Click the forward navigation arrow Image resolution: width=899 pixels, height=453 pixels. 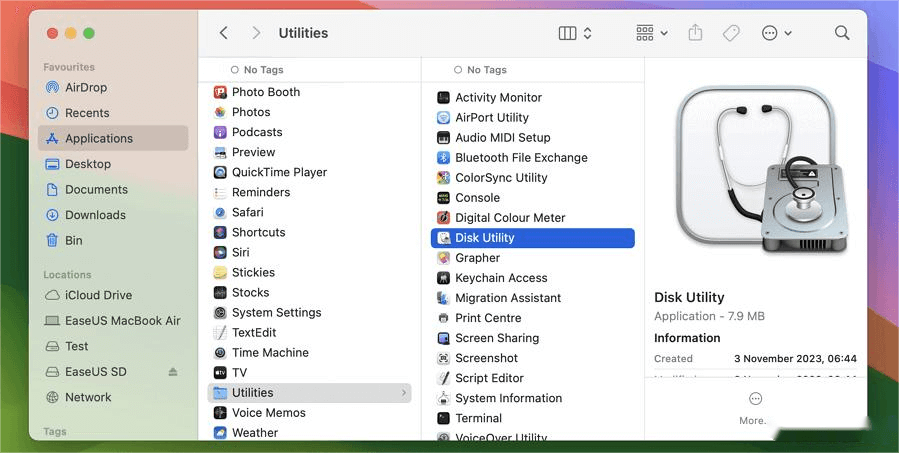tap(256, 33)
